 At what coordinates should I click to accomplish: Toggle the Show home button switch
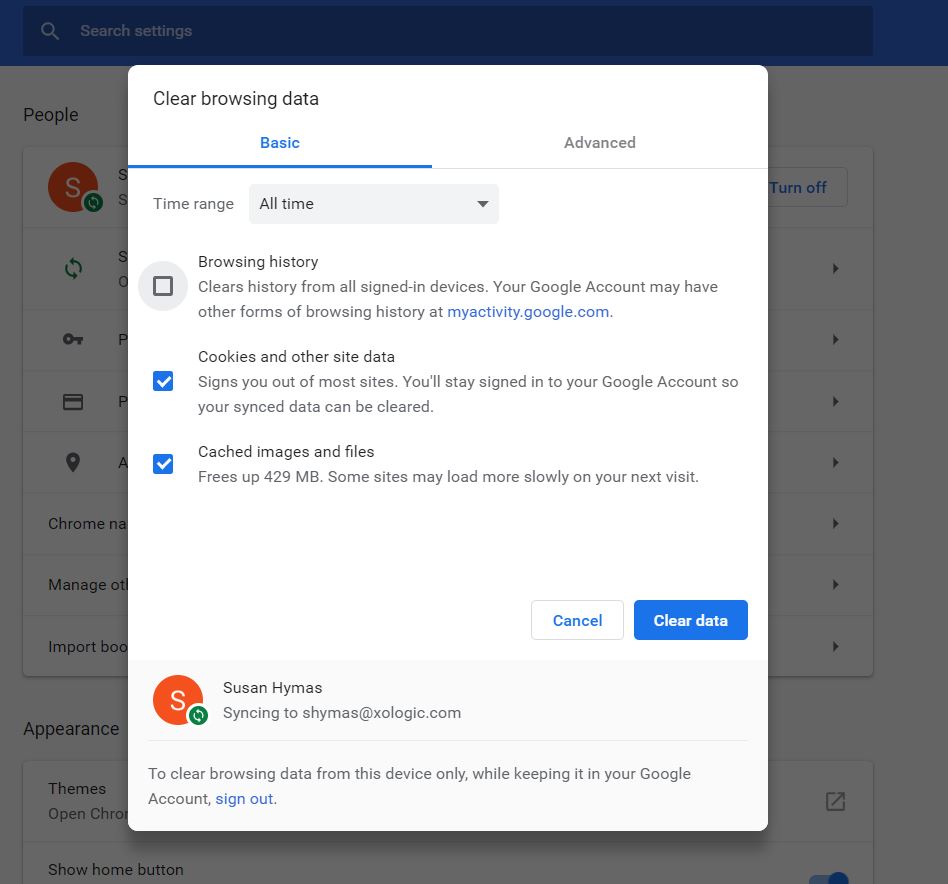(x=829, y=879)
